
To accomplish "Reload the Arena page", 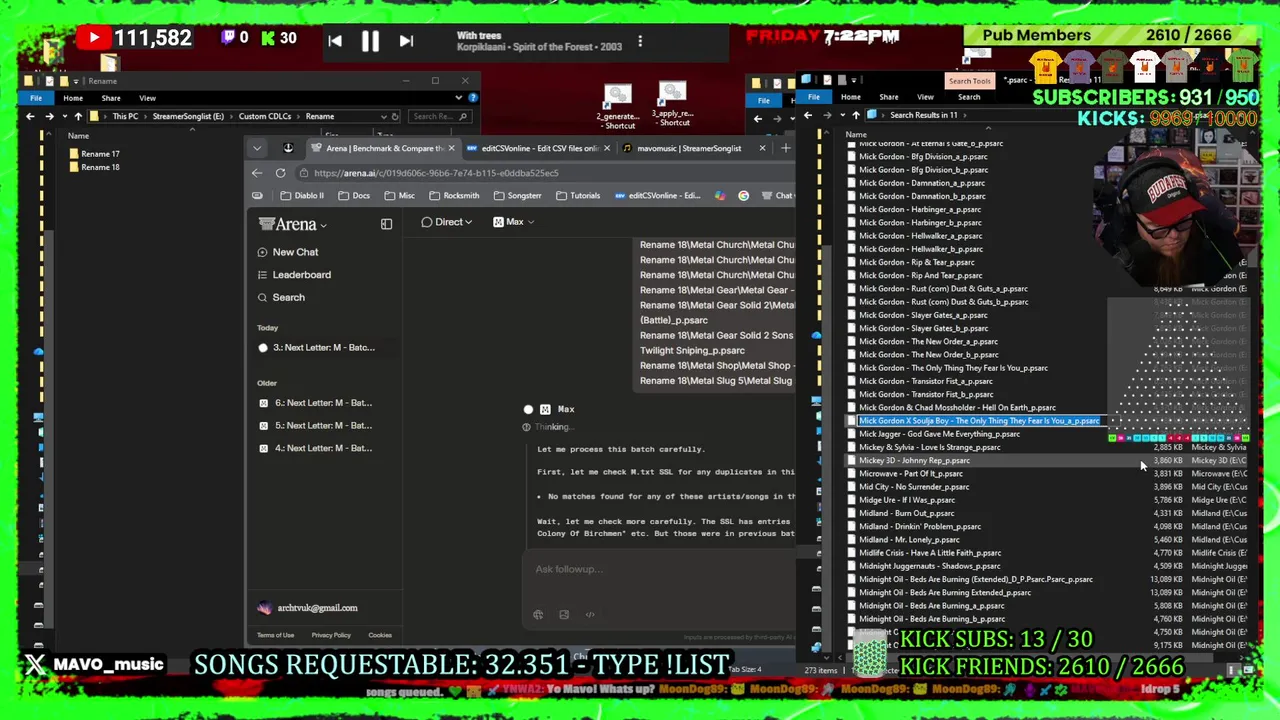I will (x=281, y=173).
